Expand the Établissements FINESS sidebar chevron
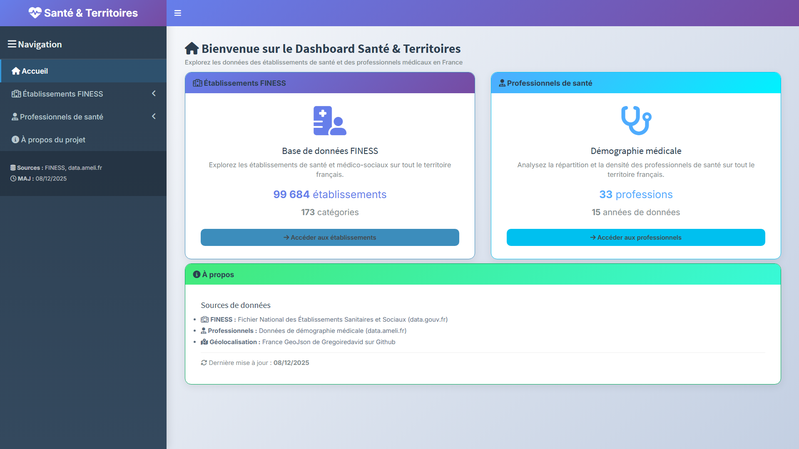 153,94
